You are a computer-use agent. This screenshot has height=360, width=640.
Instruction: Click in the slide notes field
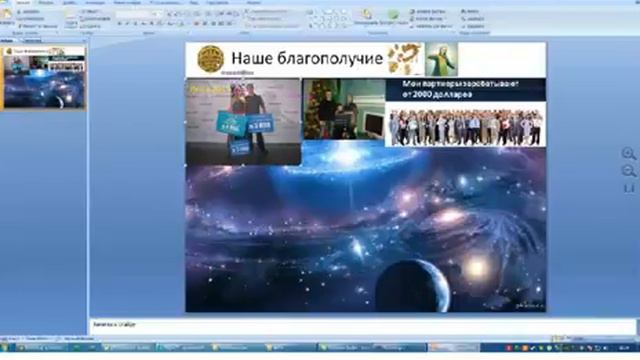click(x=362, y=327)
